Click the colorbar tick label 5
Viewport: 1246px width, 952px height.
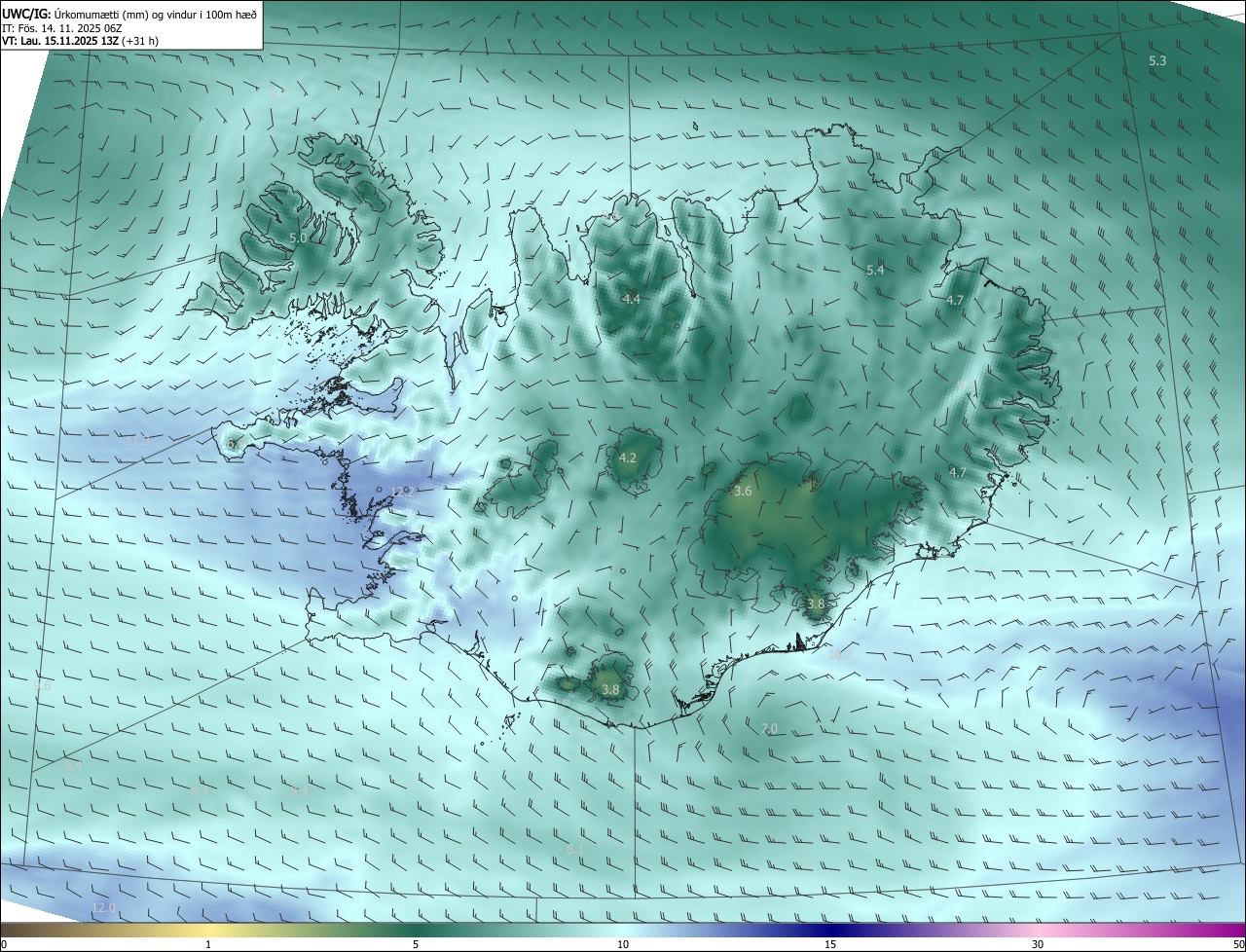(416, 944)
